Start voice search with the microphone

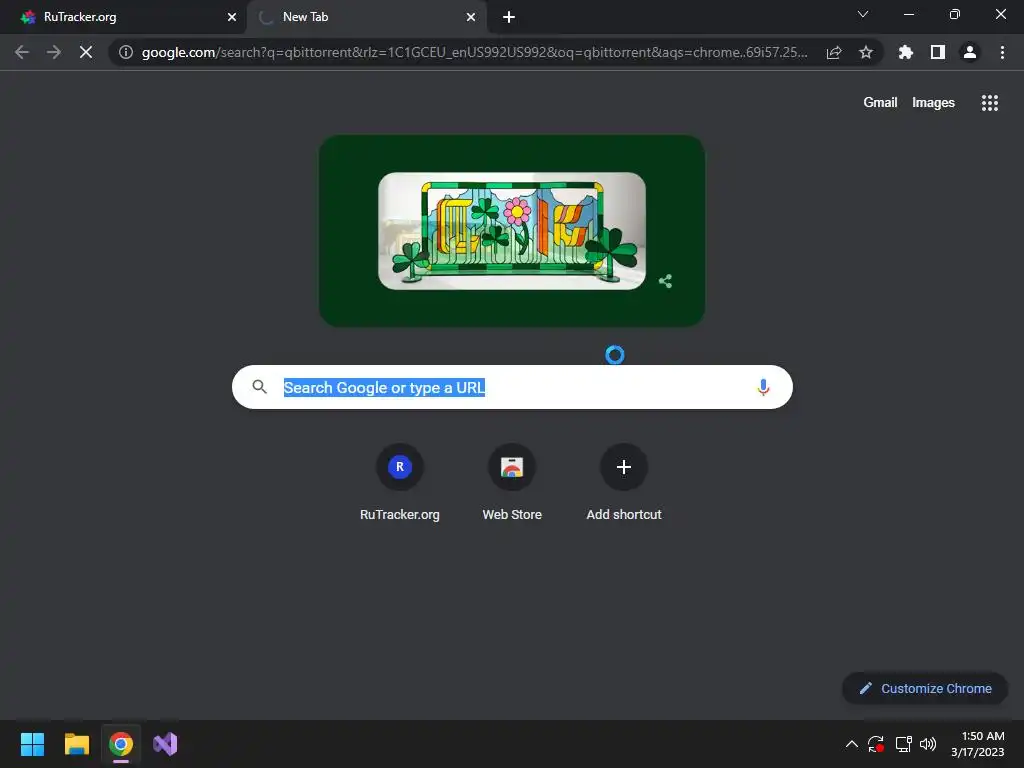pos(763,387)
